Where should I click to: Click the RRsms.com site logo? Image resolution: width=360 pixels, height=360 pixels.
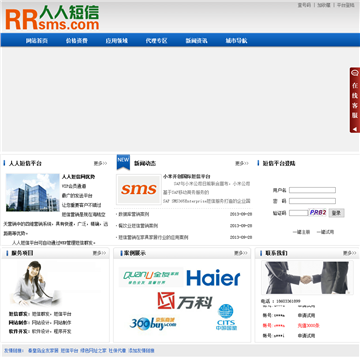tap(52, 18)
